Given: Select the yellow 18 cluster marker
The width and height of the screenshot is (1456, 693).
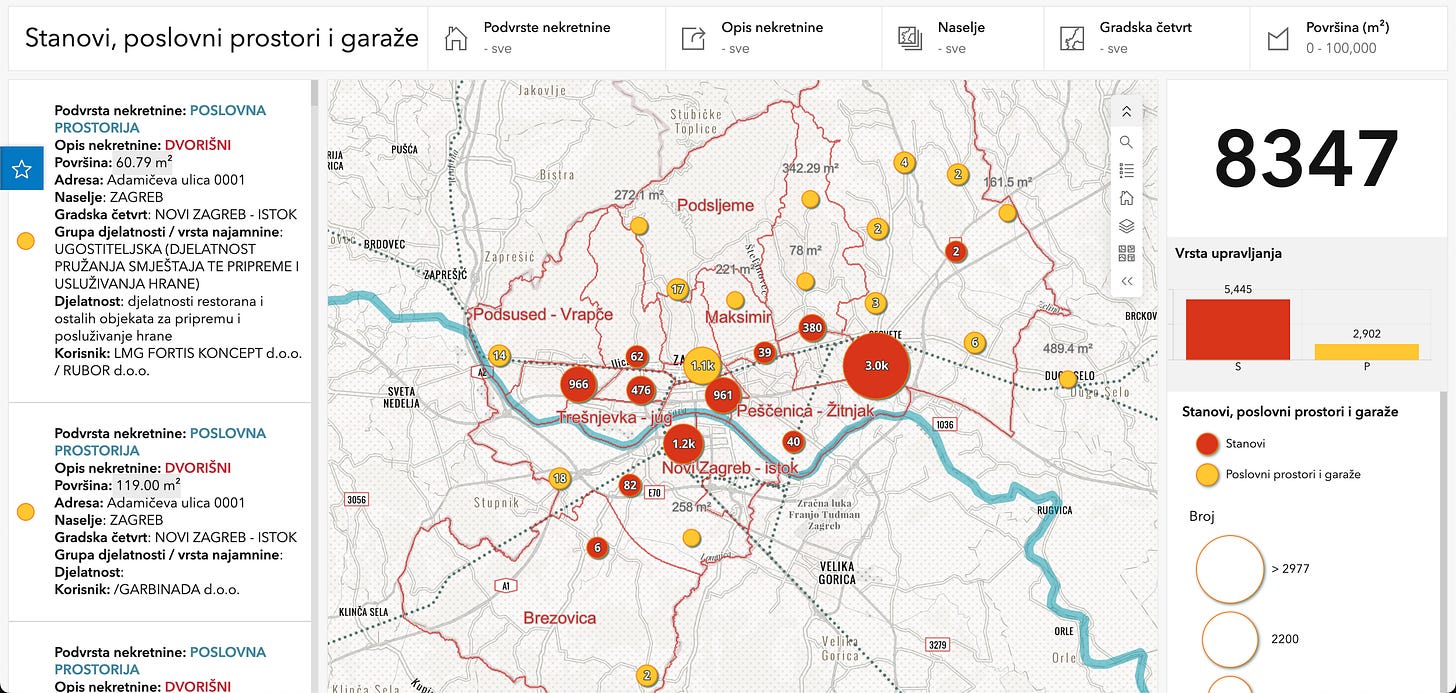Looking at the screenshot, I should [x=560, y=479].
